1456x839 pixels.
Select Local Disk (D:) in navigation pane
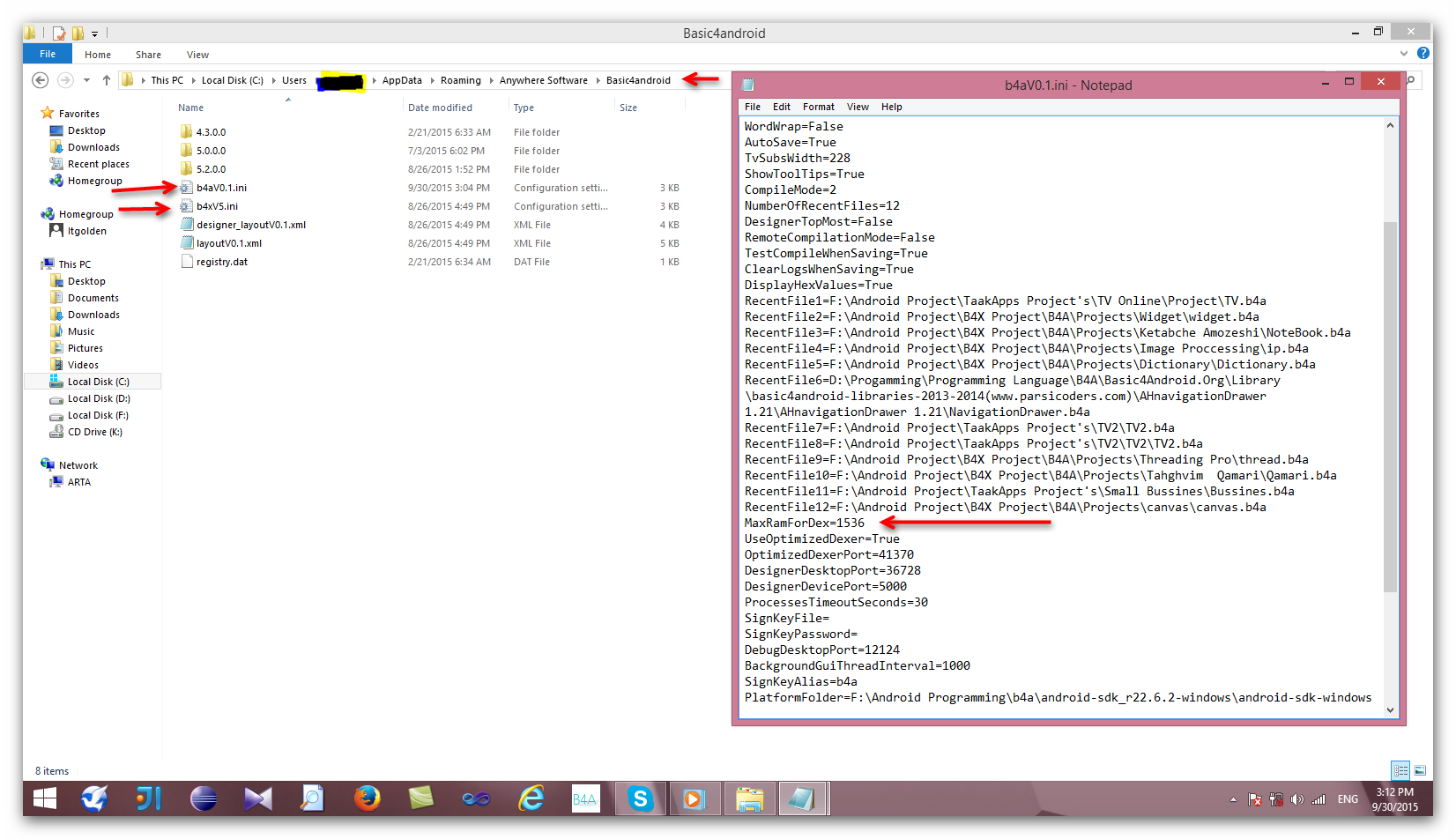pos(99,398)
